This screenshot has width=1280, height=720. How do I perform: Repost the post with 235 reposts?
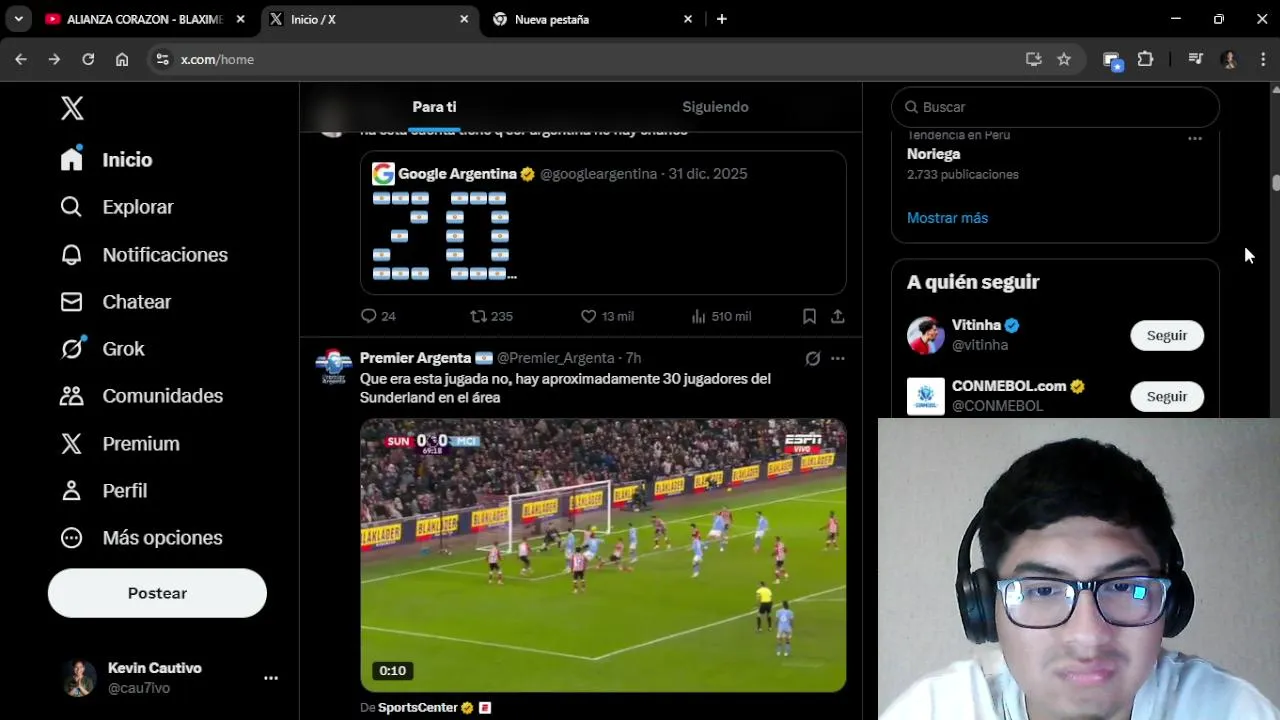(x=491, y=316)
